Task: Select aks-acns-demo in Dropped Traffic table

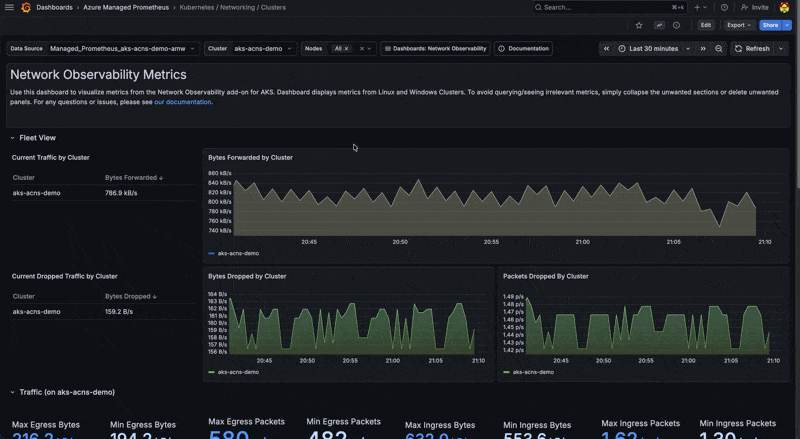Action: [36, 311]
